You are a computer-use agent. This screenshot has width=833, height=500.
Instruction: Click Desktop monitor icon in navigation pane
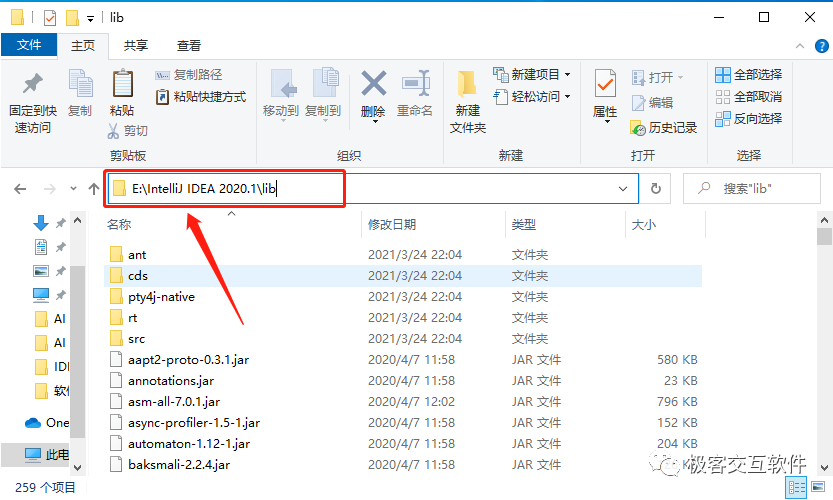coord(40,294)
